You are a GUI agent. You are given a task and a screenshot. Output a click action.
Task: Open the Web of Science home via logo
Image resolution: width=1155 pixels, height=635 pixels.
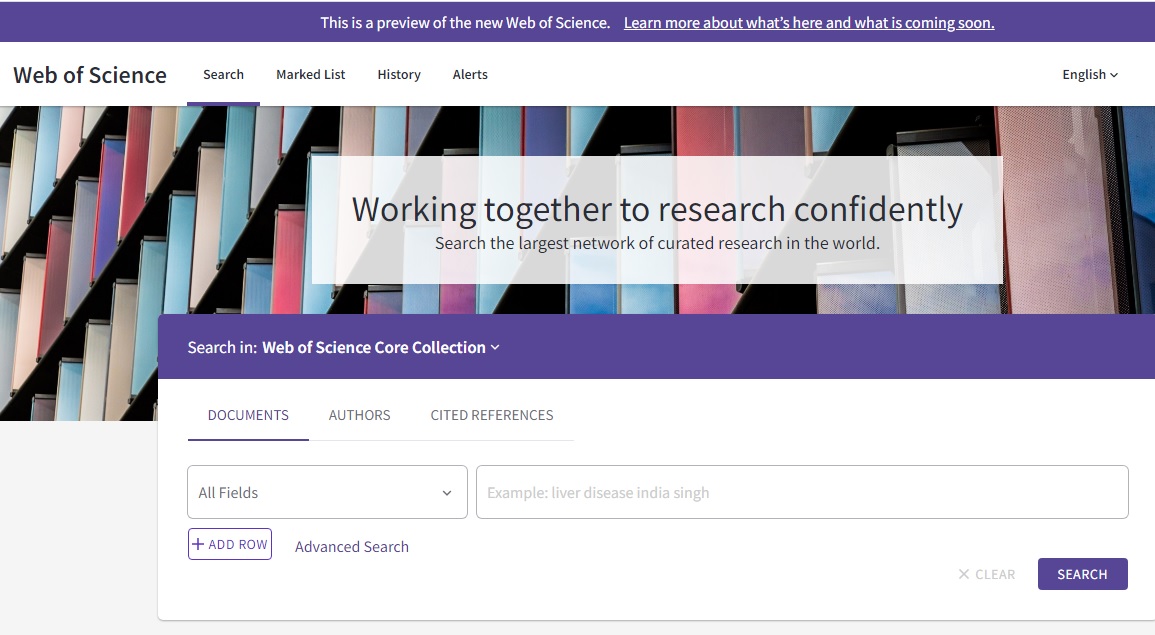(90, 74)
